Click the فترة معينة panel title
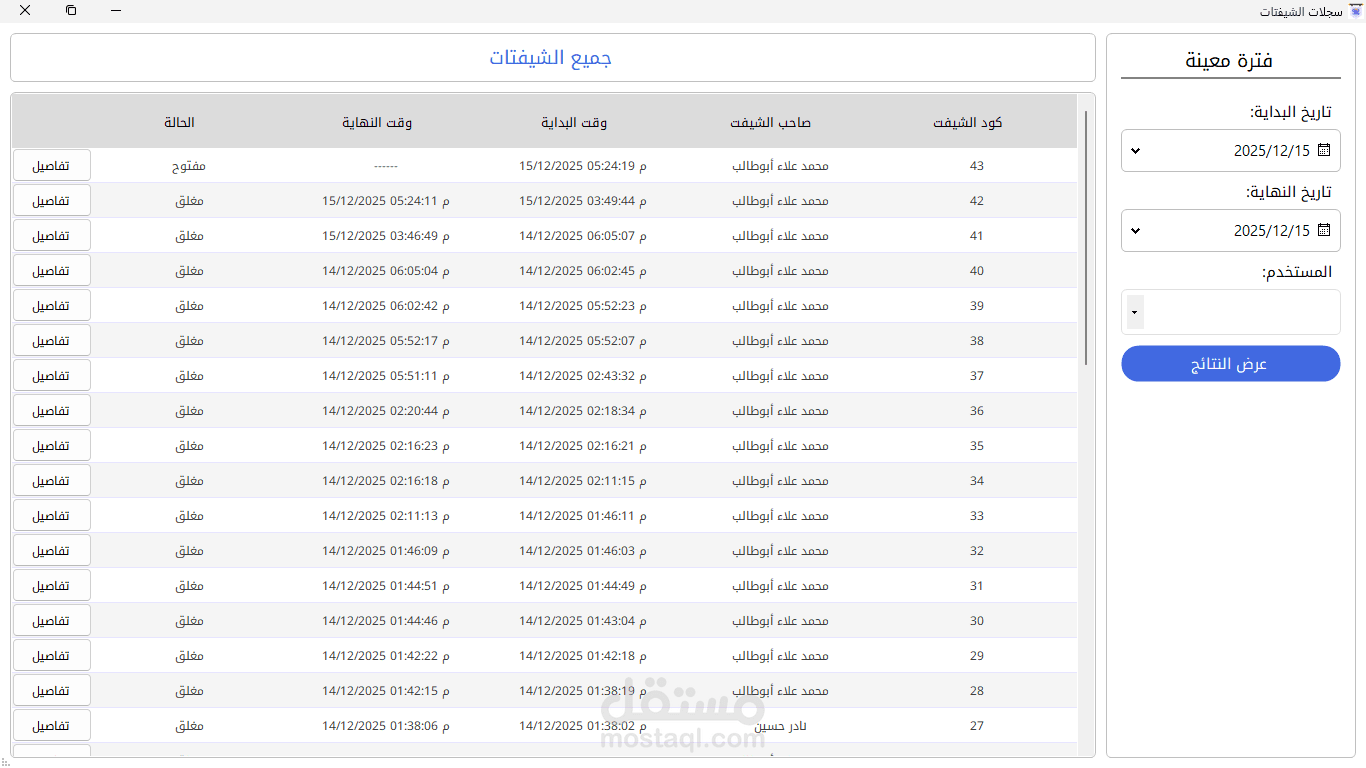Screen dimensions: 1366x768 (x=1229, y=60)
